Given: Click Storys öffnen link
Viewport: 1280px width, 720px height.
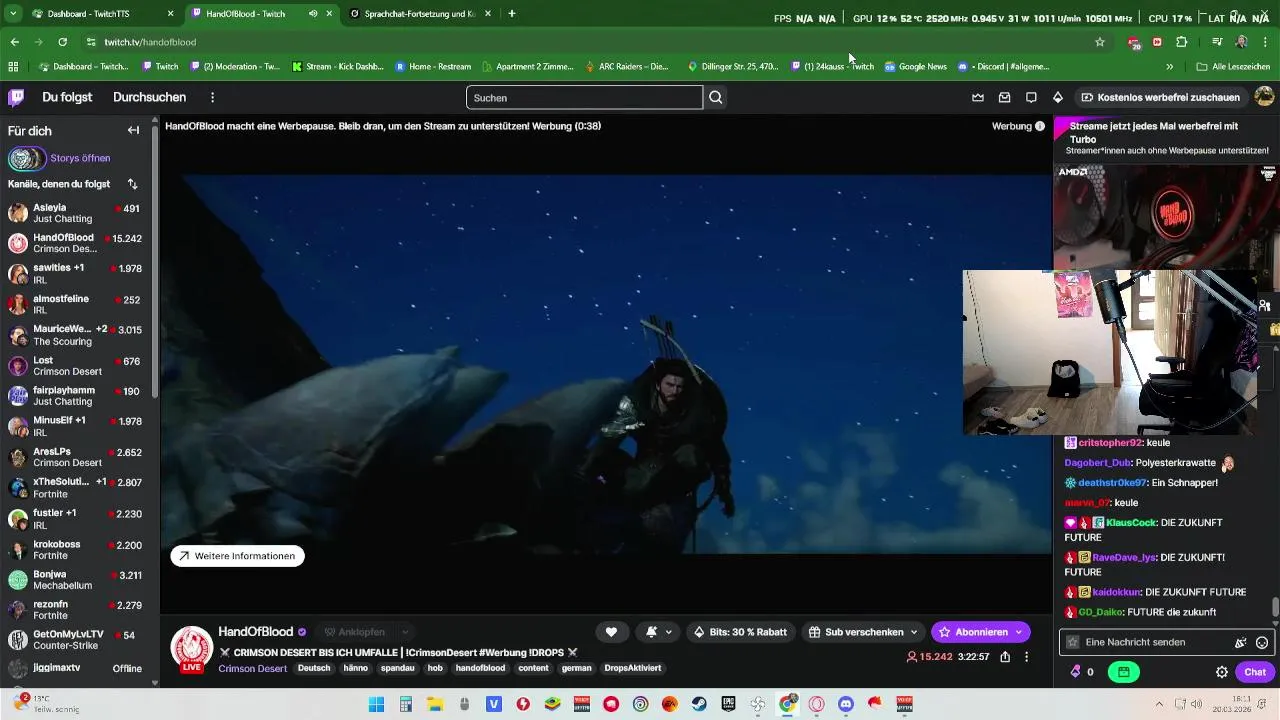Looking at the screenshot, I should click(x=80, y=158).
